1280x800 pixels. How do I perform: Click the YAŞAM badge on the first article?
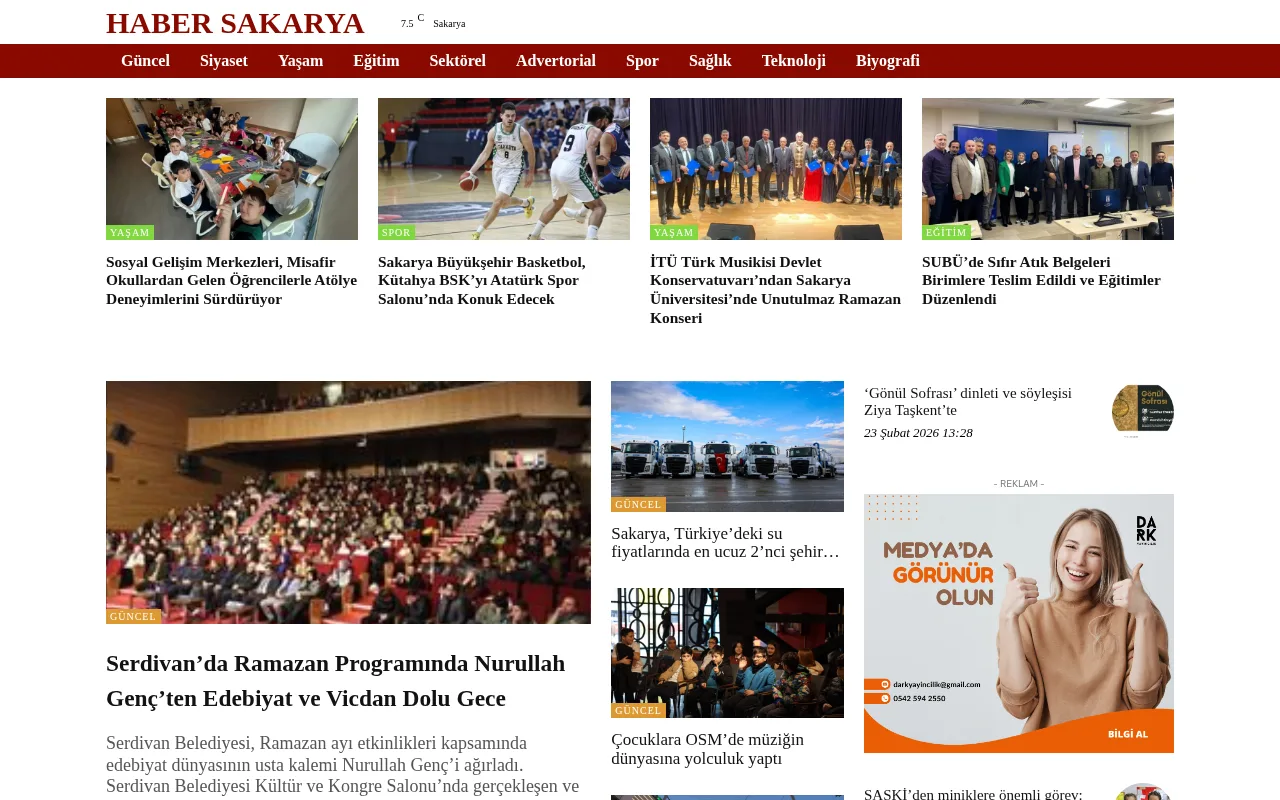[129, 232]
